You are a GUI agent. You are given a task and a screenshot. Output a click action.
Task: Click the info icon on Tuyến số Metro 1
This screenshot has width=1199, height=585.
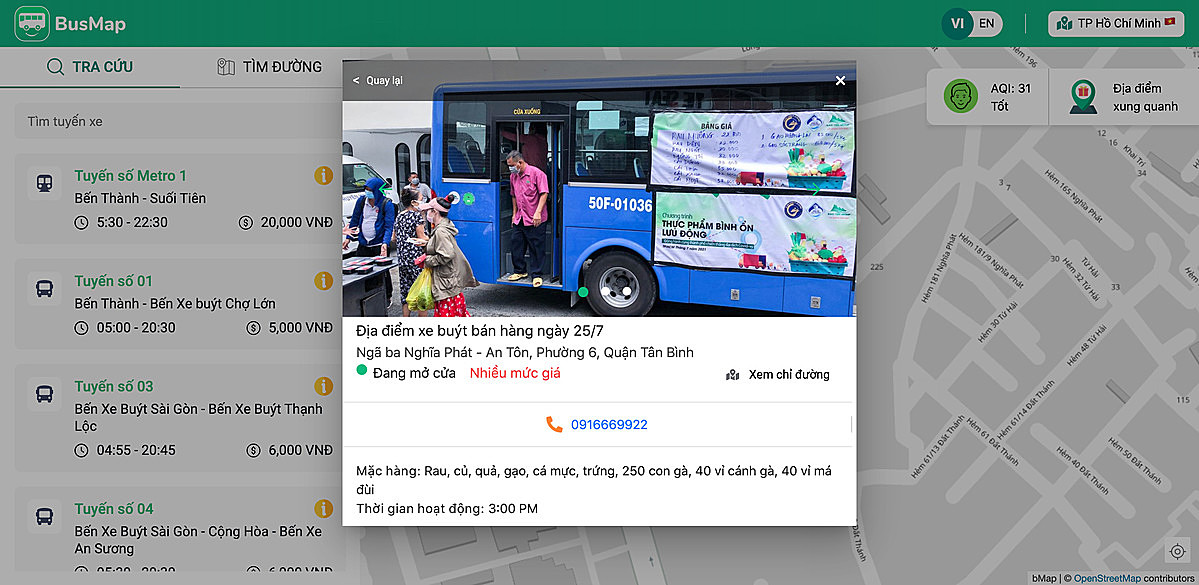point(323,174)
